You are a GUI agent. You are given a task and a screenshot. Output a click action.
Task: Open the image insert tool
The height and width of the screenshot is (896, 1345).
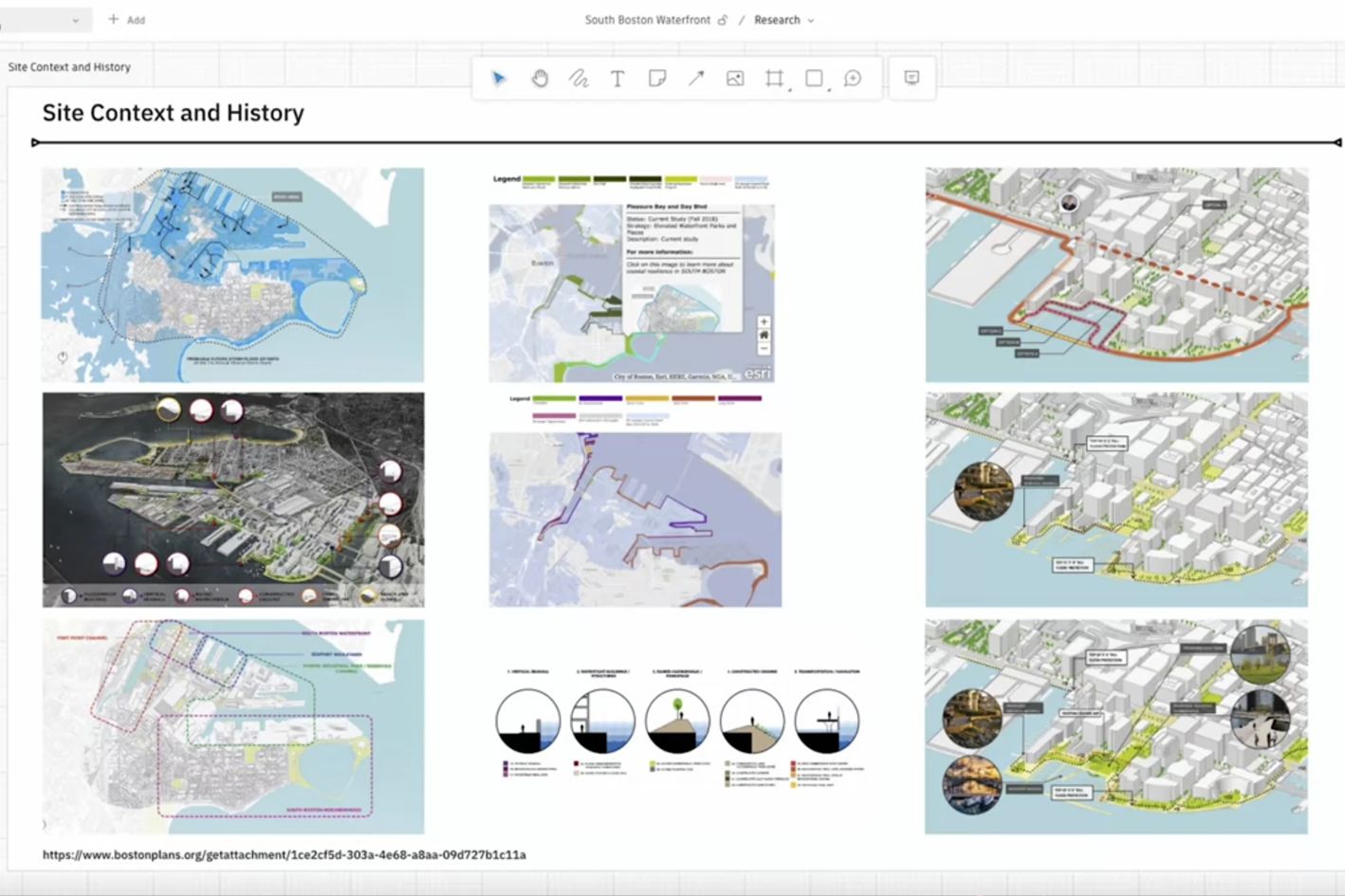click(735, 78)
